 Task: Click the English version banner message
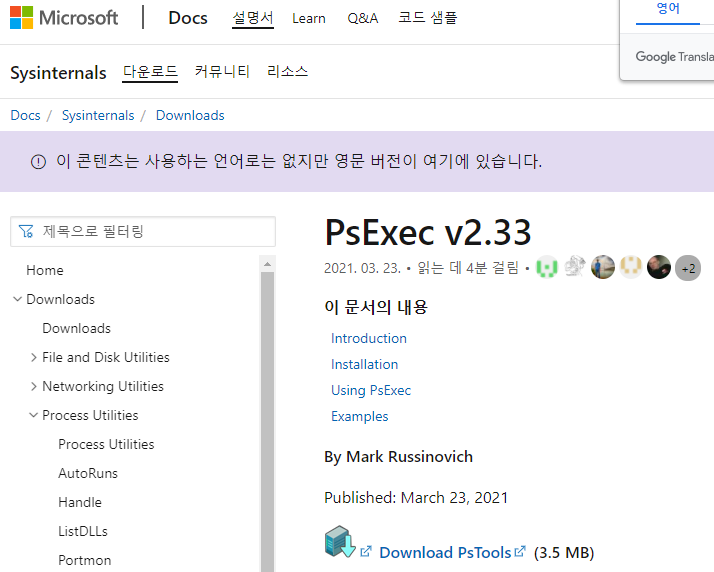299,161
